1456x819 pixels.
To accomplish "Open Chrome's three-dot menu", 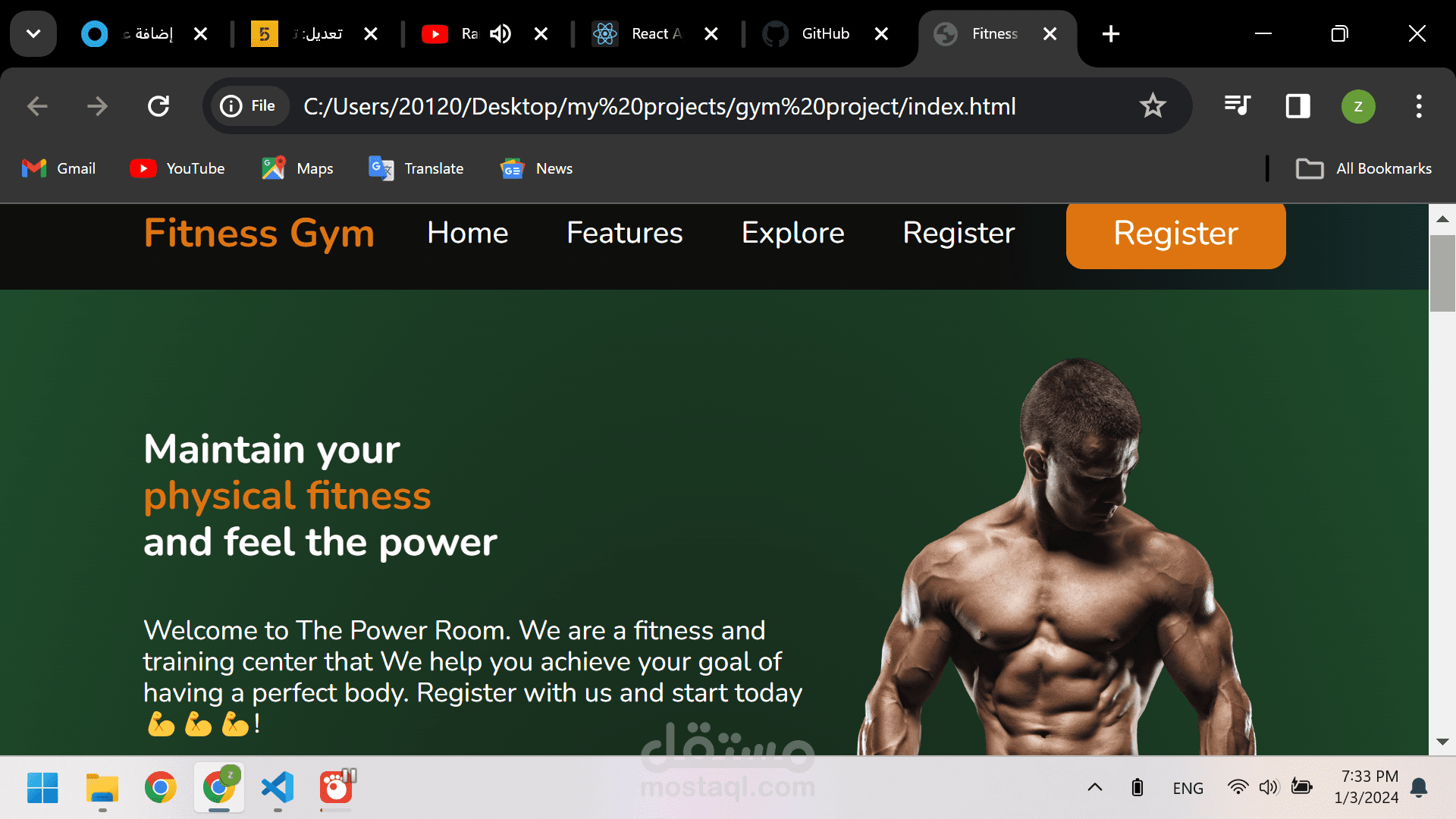I will [x=1419, y=106].
